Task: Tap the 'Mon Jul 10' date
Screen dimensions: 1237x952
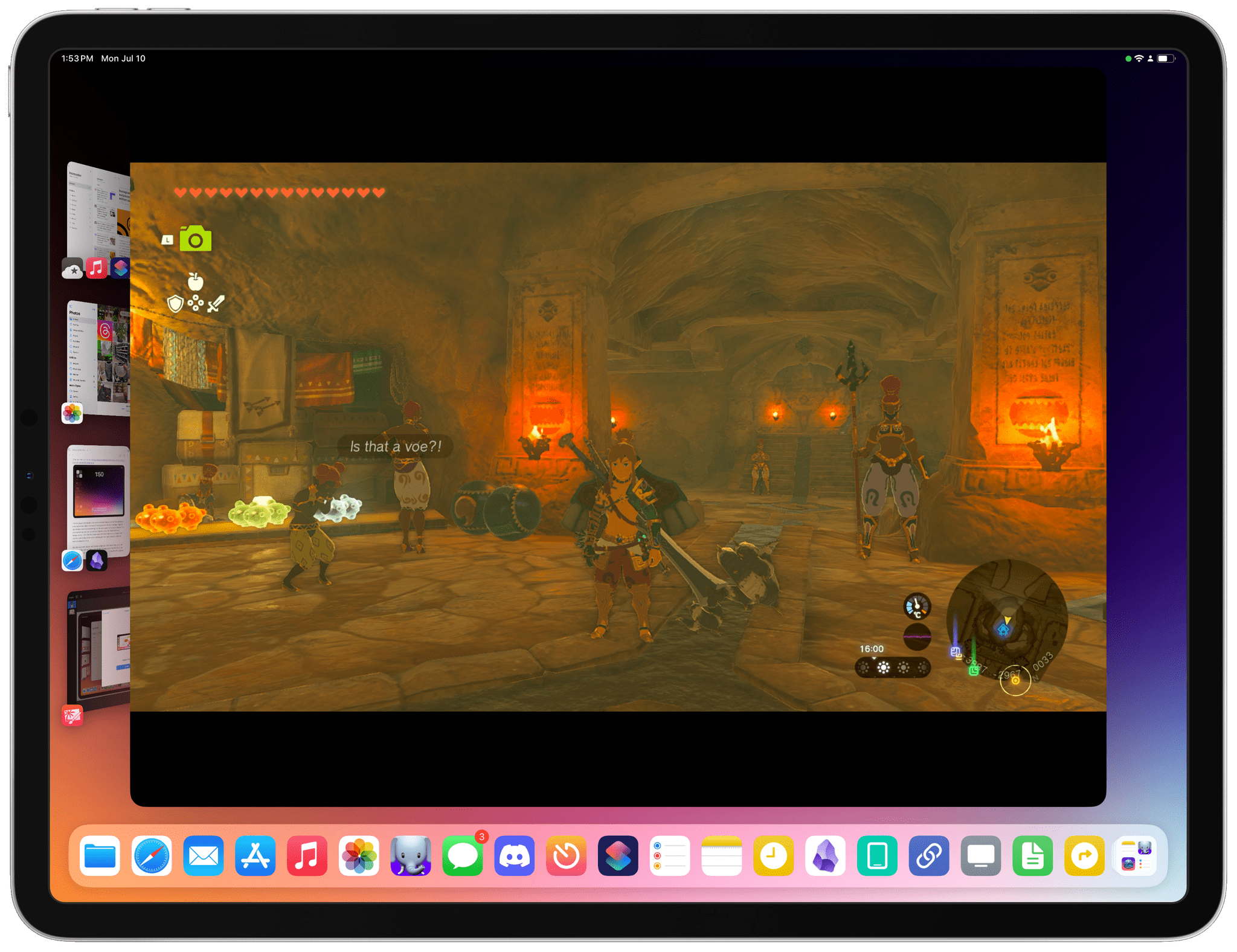Action: (x=123, y=59)
